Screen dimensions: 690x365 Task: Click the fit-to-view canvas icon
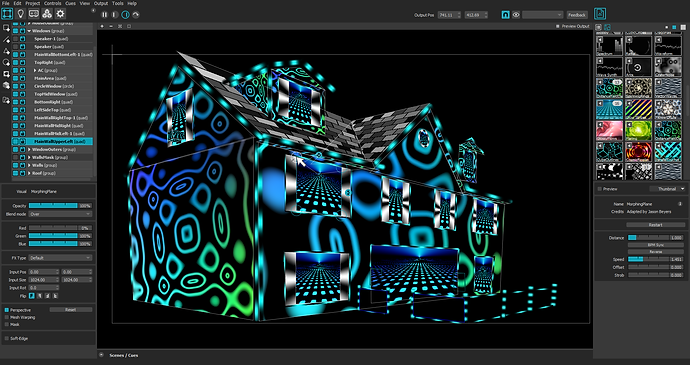(120, 26)
